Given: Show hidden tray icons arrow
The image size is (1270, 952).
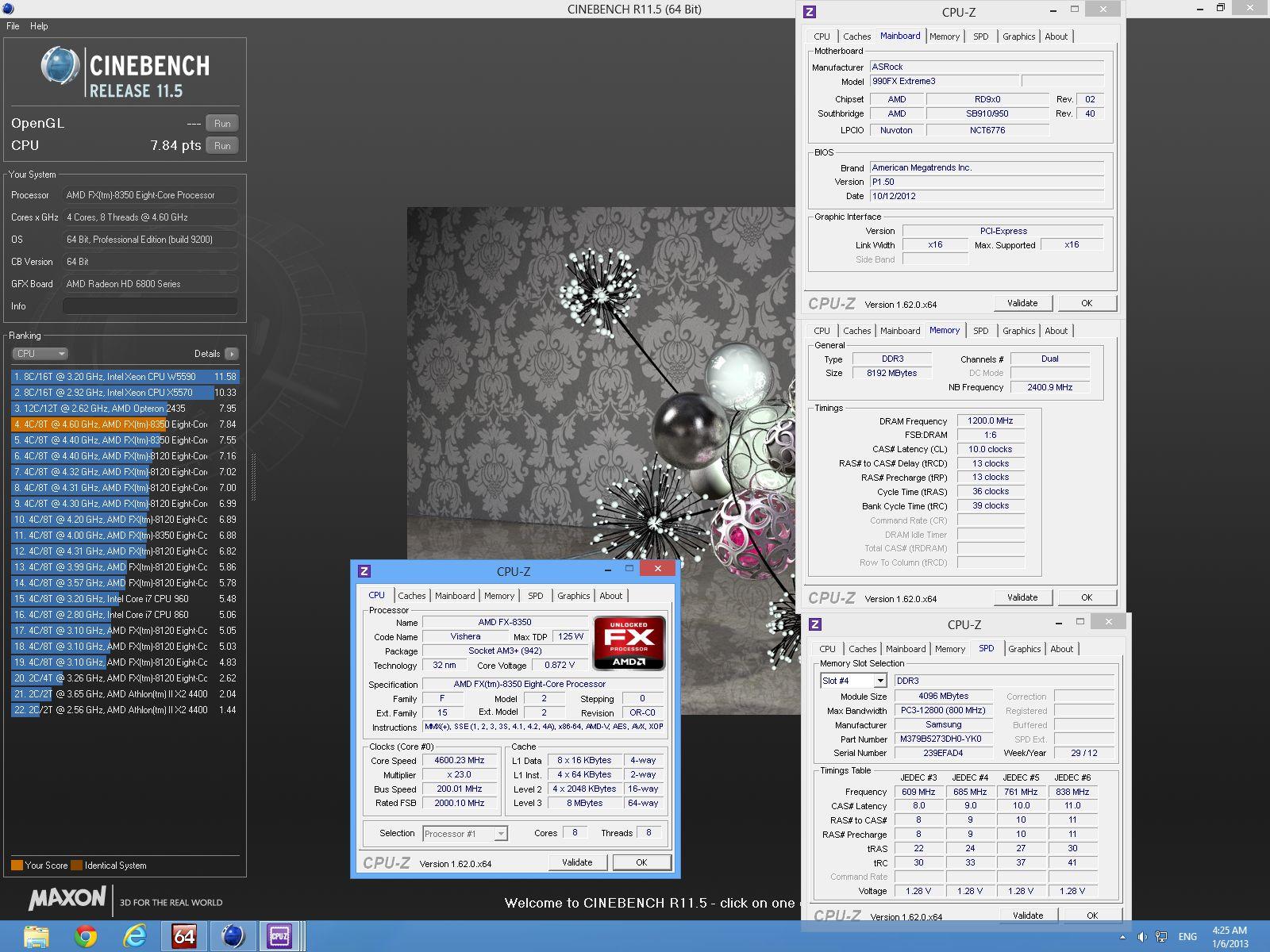Looking at the screenshot, I should pyautogui.click(x=1122, y=937).
